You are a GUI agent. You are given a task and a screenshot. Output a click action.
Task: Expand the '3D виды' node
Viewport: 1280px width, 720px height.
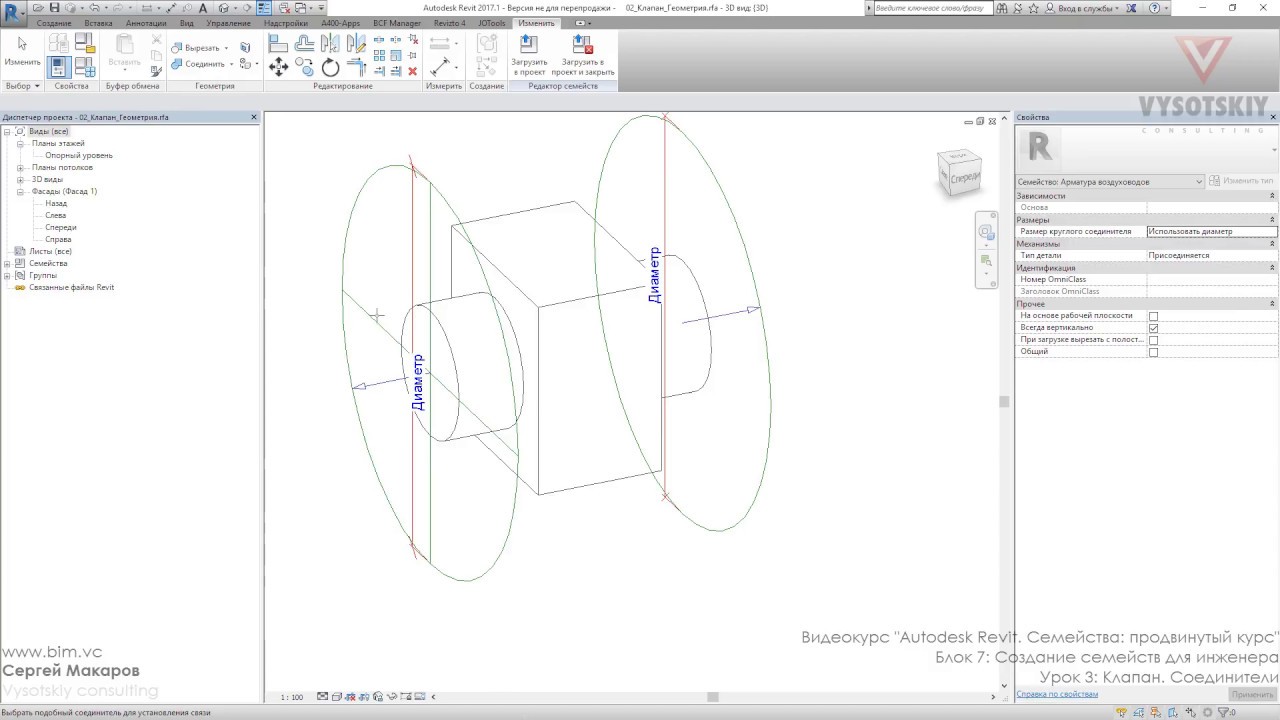[x=20, y=179]
